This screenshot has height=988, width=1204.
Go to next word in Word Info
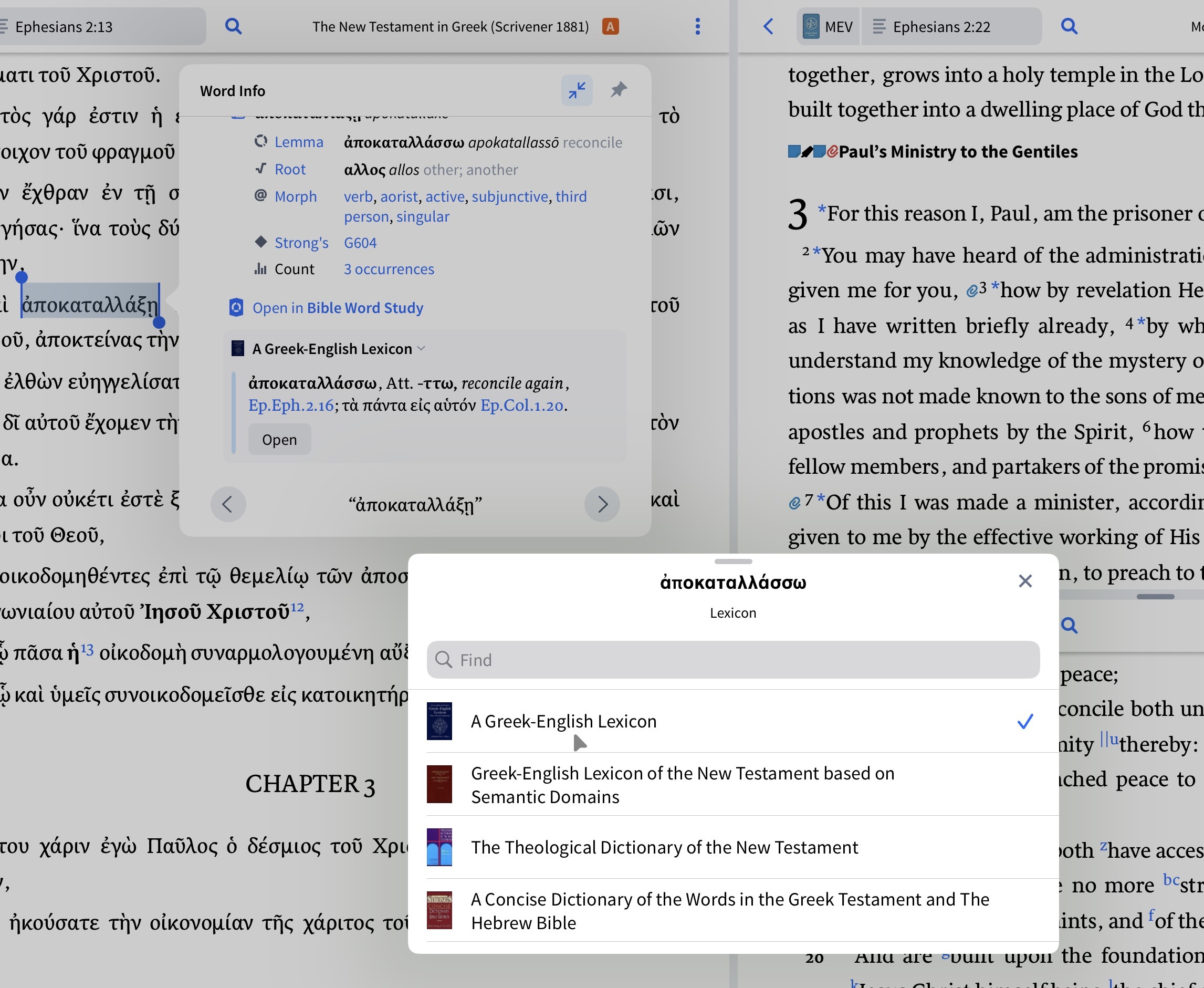(x=602, y=504)
